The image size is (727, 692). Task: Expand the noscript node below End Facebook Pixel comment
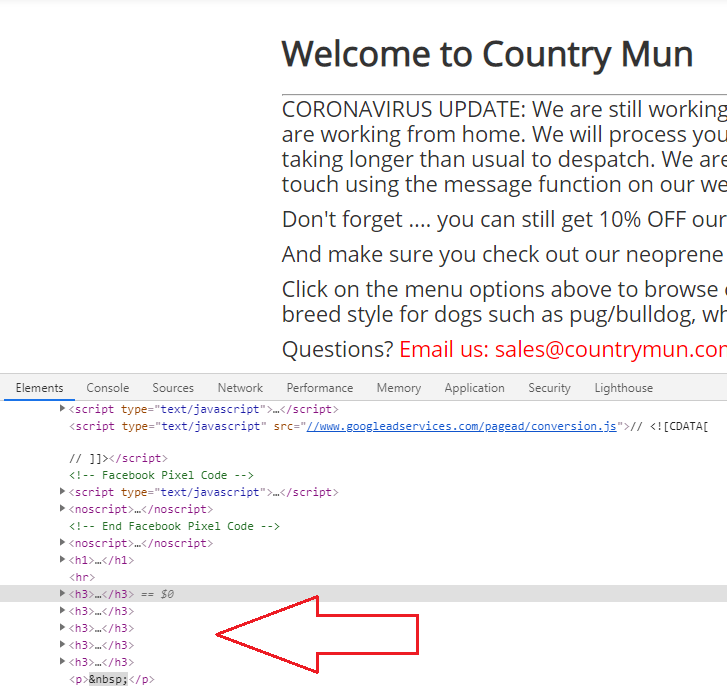click(62, 542)
